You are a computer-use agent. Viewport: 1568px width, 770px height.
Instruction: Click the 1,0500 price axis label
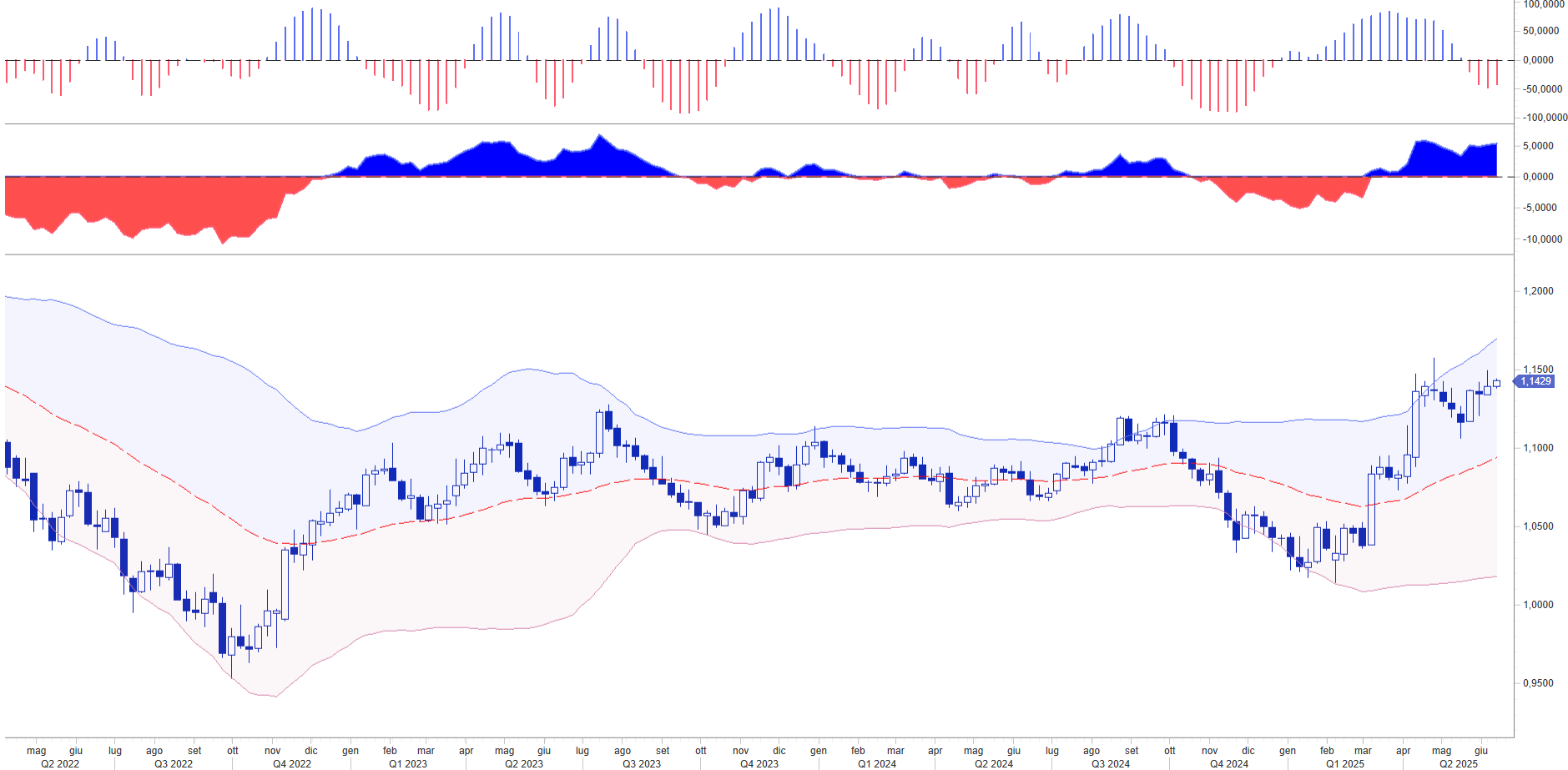[x=1539, y=526]
